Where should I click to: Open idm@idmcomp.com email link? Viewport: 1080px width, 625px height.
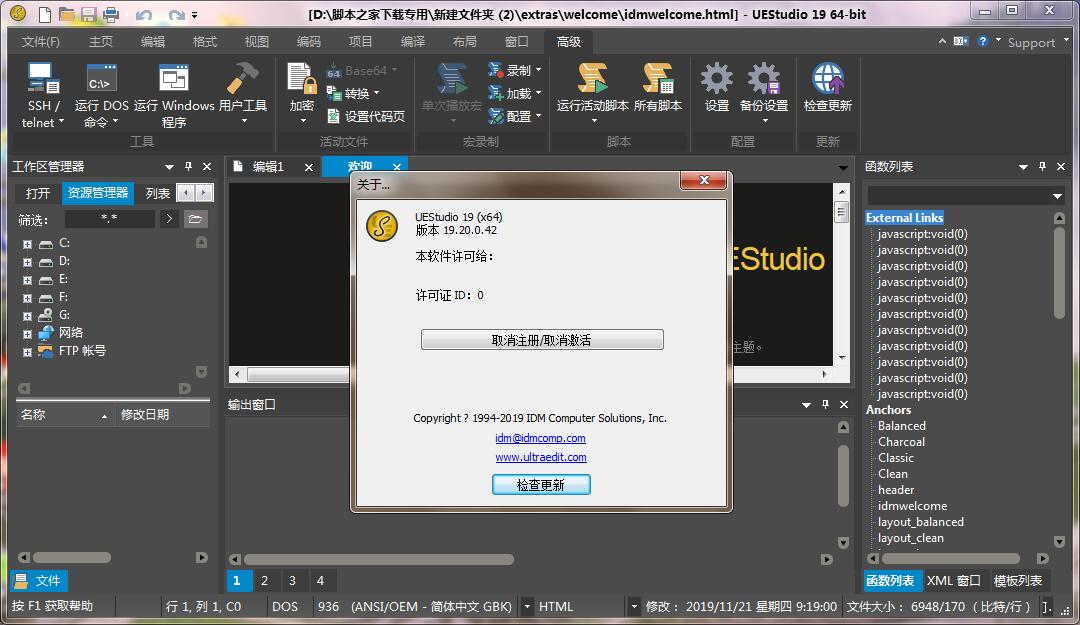pos(540,438)
